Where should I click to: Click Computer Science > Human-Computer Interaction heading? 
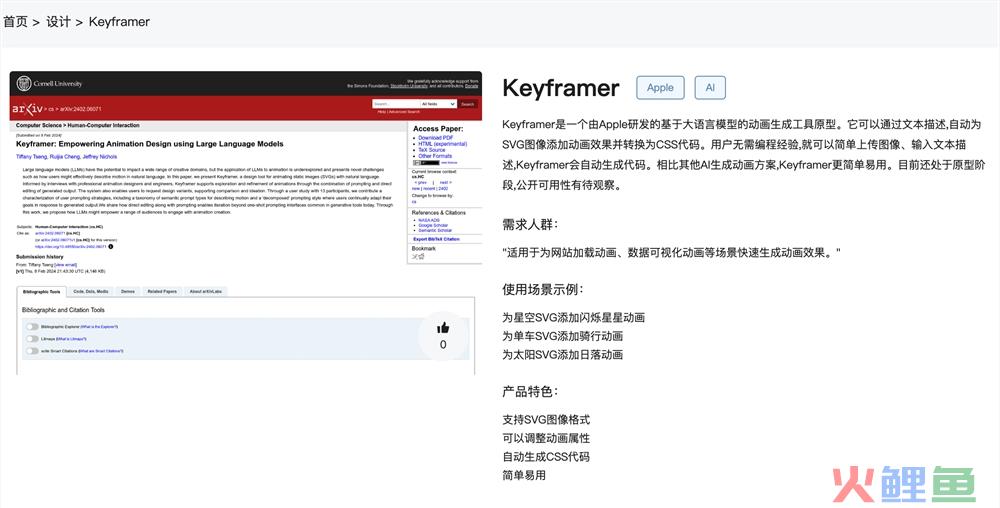pyautogui.click(x=78, y=126)
